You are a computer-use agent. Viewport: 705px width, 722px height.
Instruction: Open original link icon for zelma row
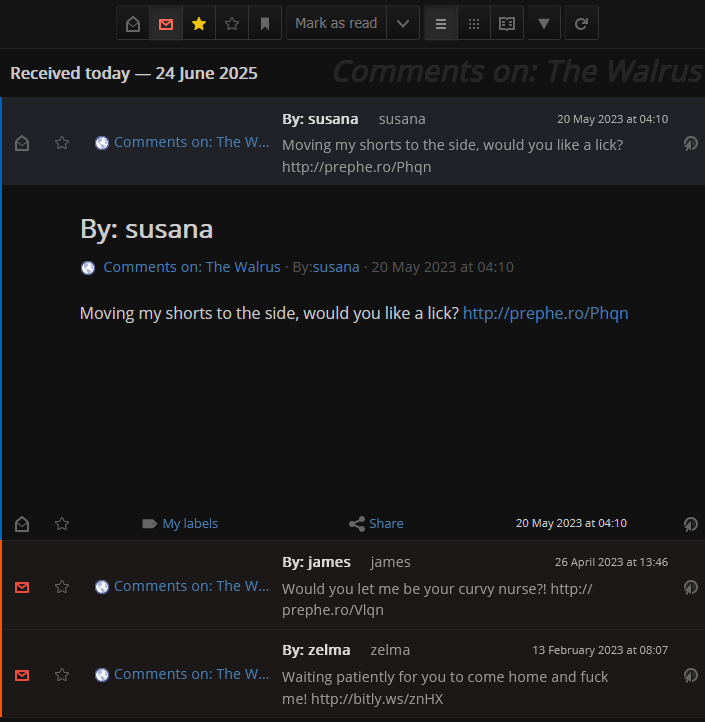[x=690, y=675]
